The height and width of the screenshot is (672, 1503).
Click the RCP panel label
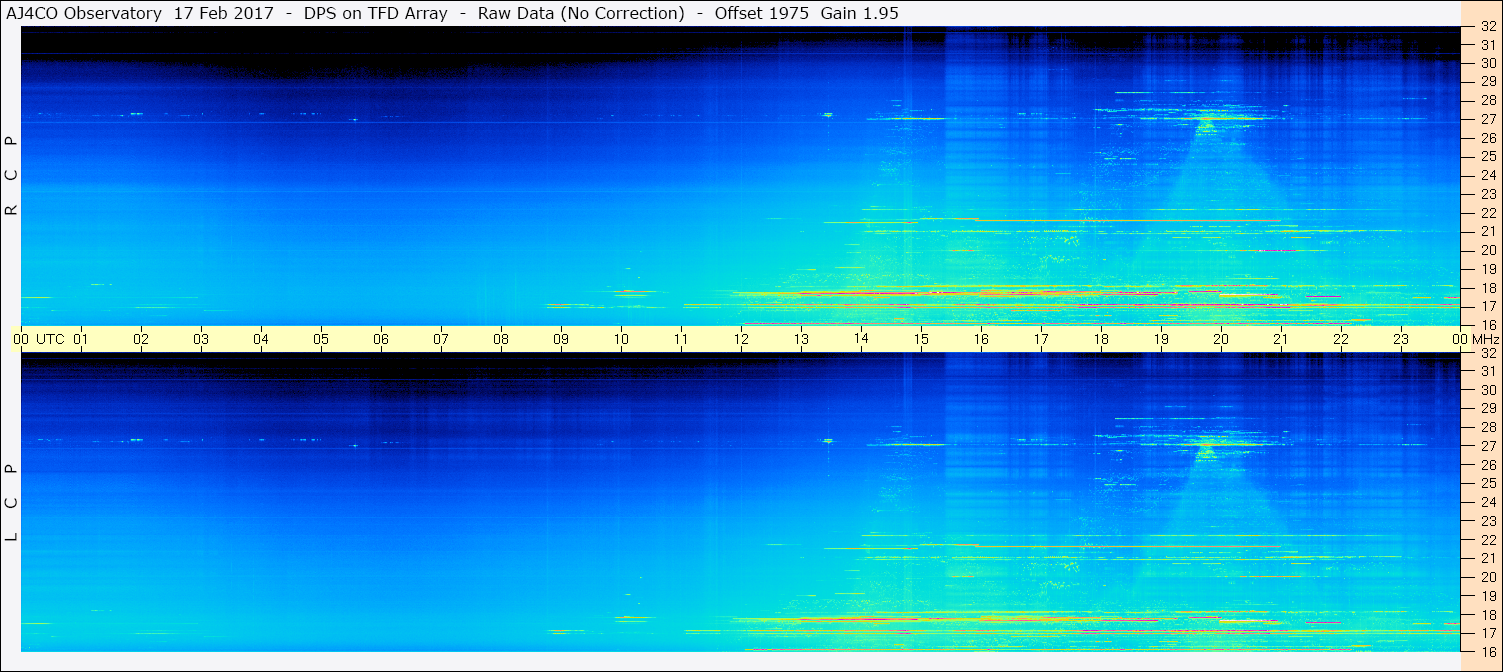coord(11,176)
